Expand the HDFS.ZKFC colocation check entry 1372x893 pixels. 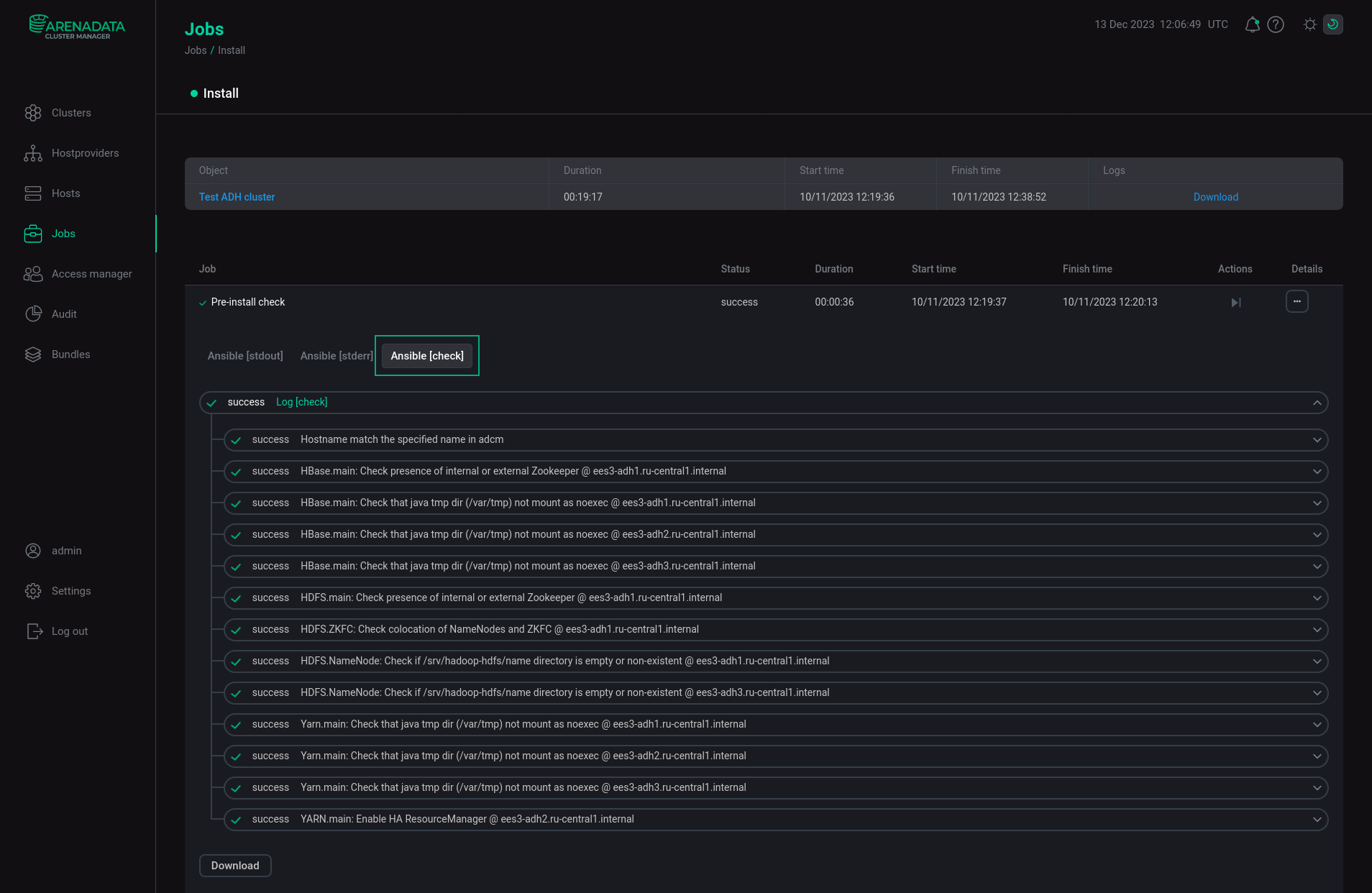(x=1317, y=629)
